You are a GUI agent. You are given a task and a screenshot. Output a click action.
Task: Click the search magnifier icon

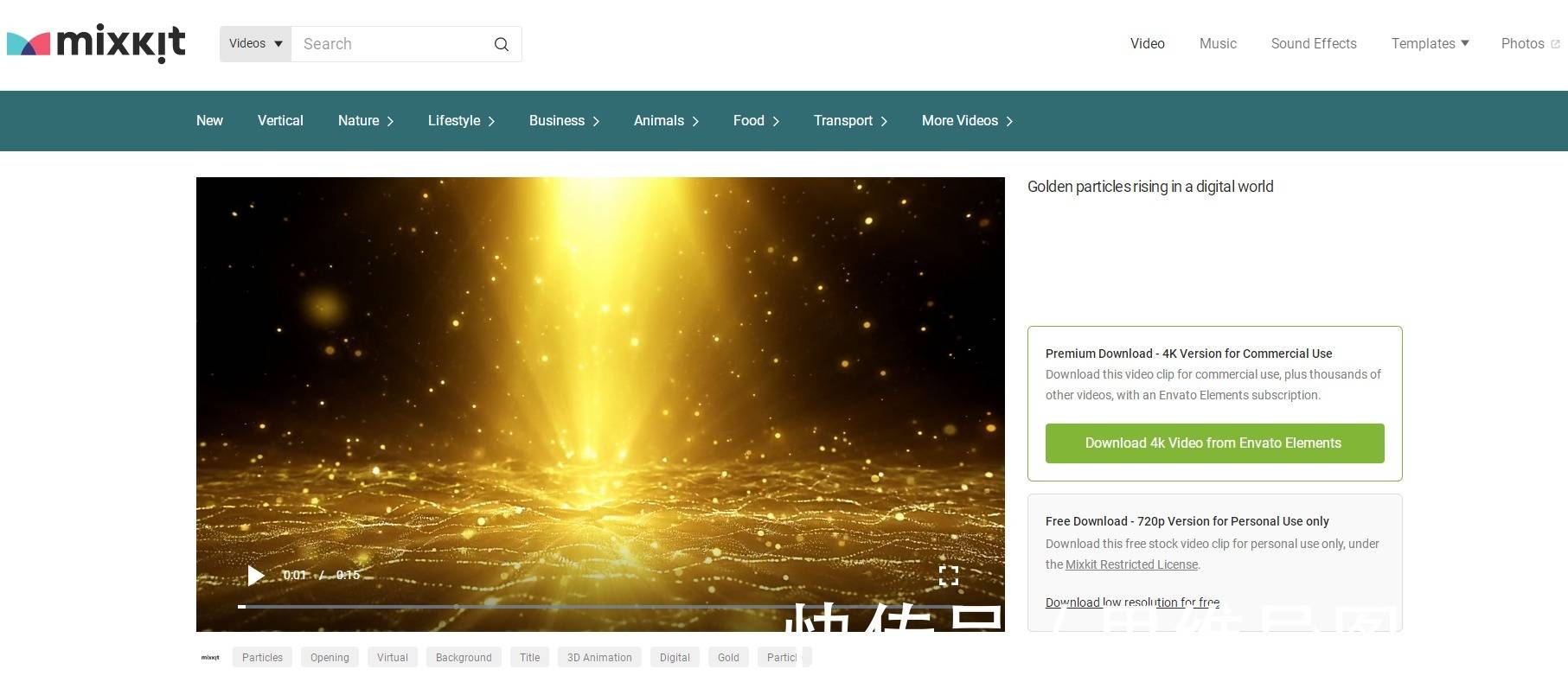click(x=502, y=44)
